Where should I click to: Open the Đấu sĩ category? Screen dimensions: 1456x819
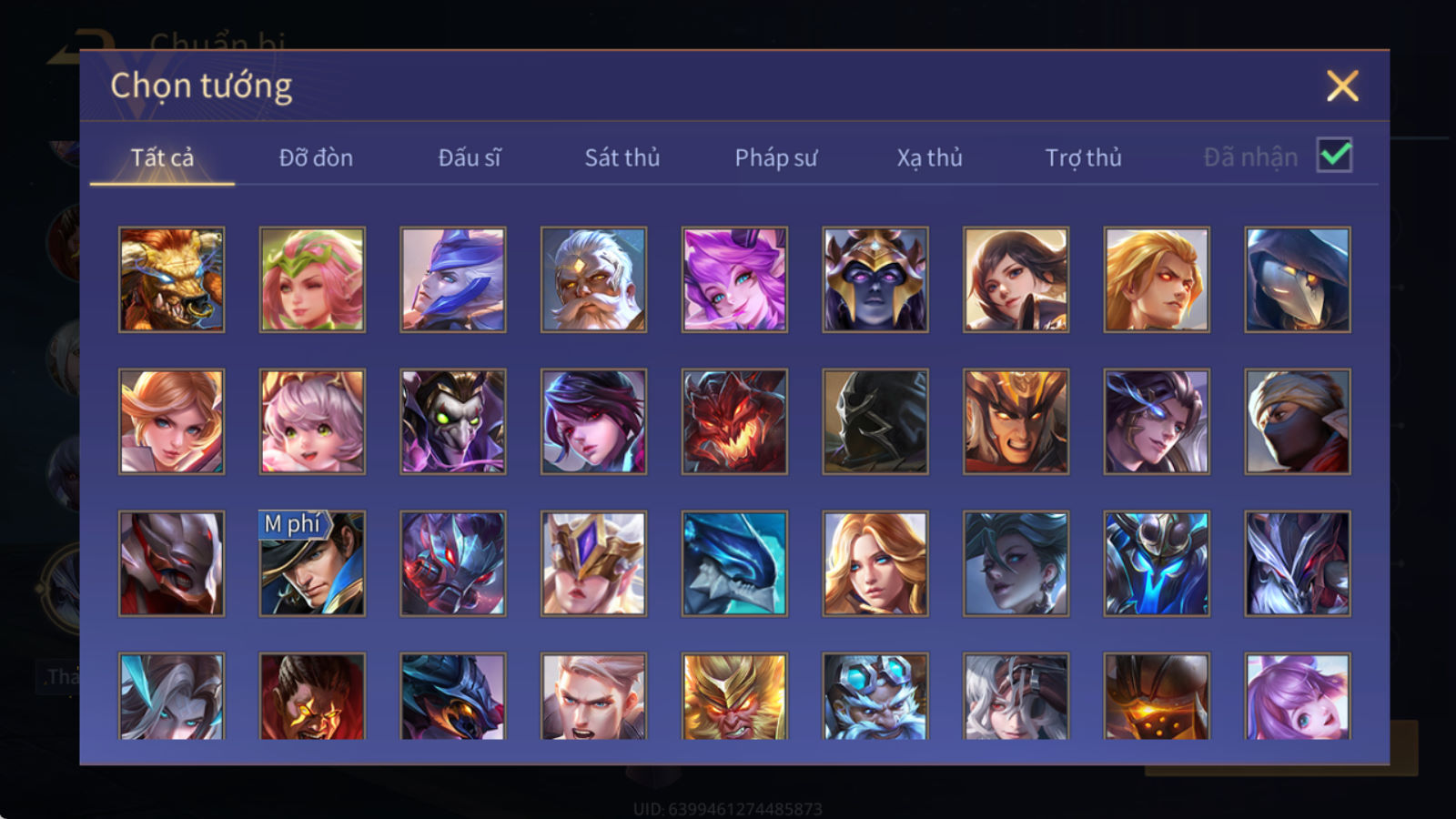point(469,157)
